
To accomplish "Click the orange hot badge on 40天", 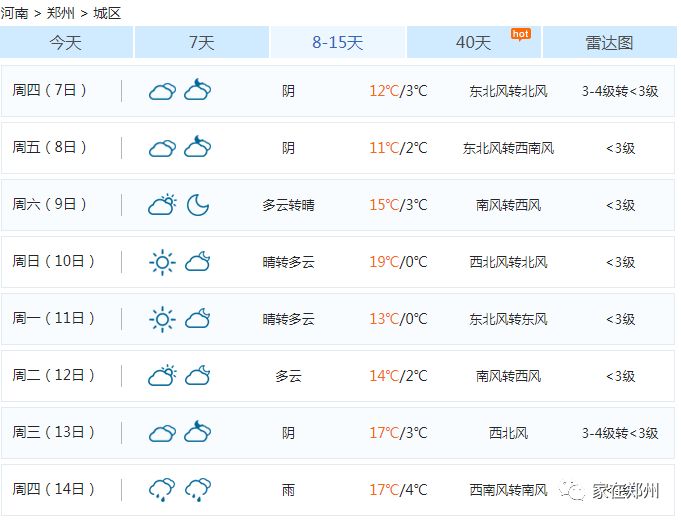I will tap(520, 34).
